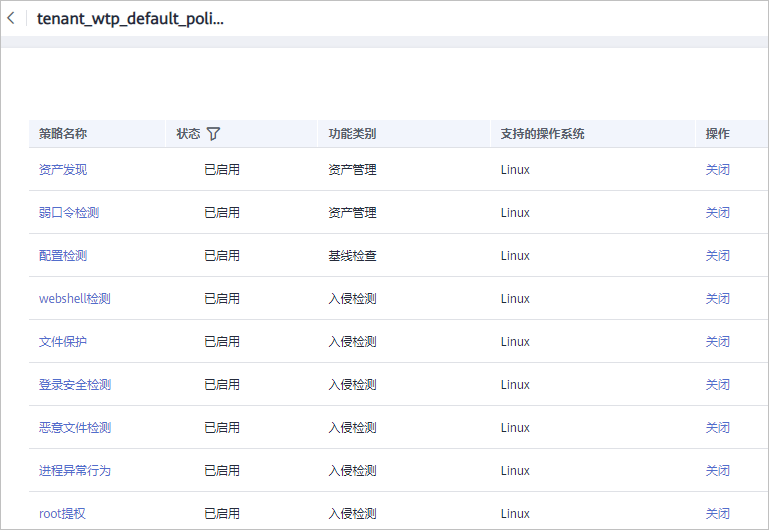View the 恶意文件检测 policy

(x=75, y=428)
